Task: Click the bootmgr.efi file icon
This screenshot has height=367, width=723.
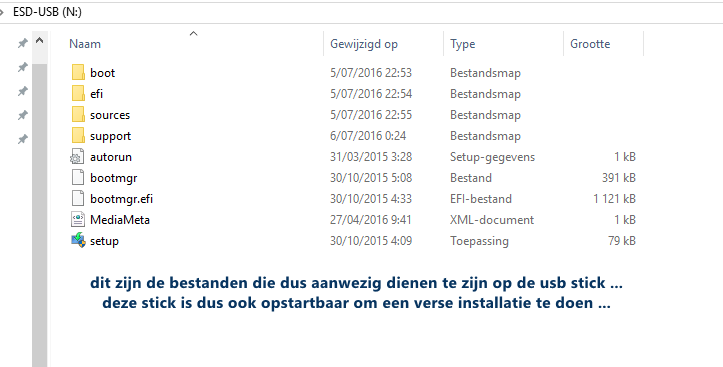Action: click(x=78, y=199)
